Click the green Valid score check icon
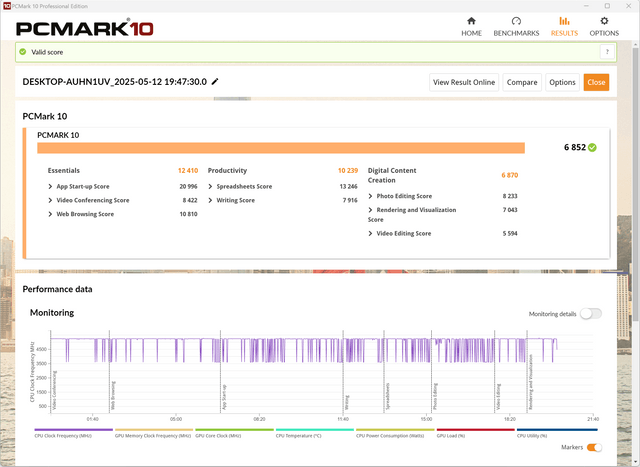 [x=23, y=52]
